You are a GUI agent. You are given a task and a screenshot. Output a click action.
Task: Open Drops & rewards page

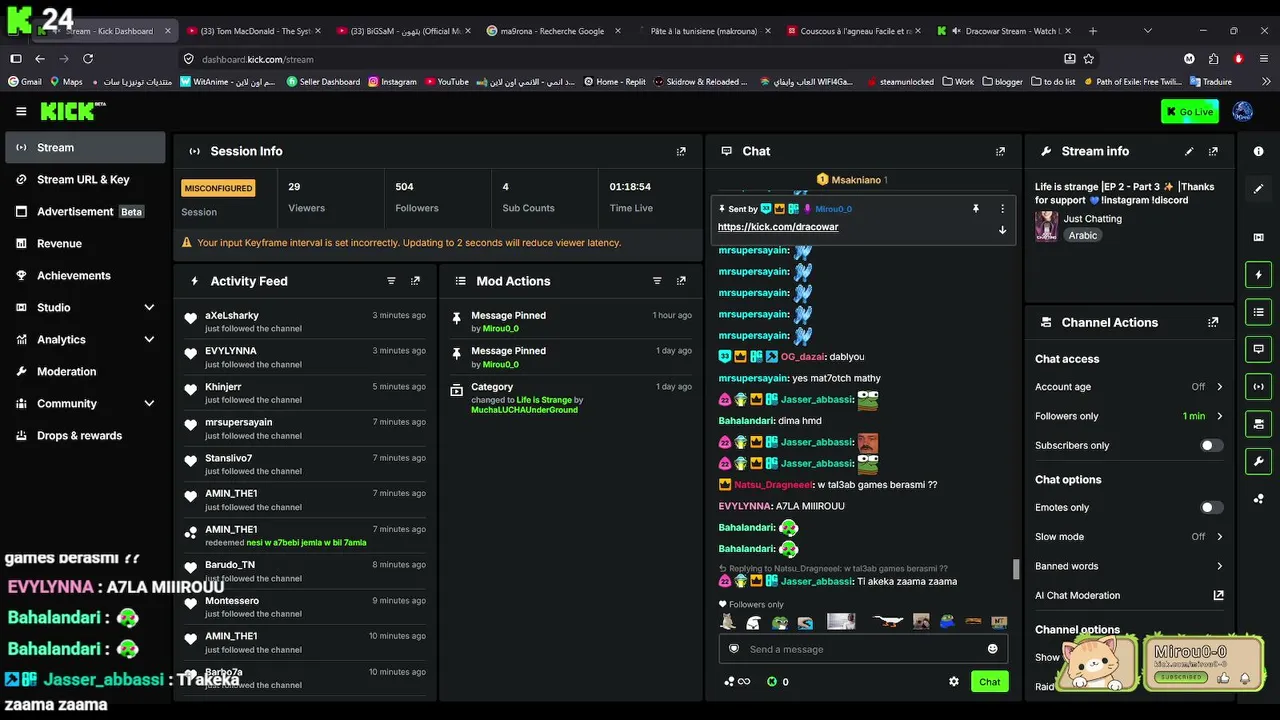click(x=83, y=436)
